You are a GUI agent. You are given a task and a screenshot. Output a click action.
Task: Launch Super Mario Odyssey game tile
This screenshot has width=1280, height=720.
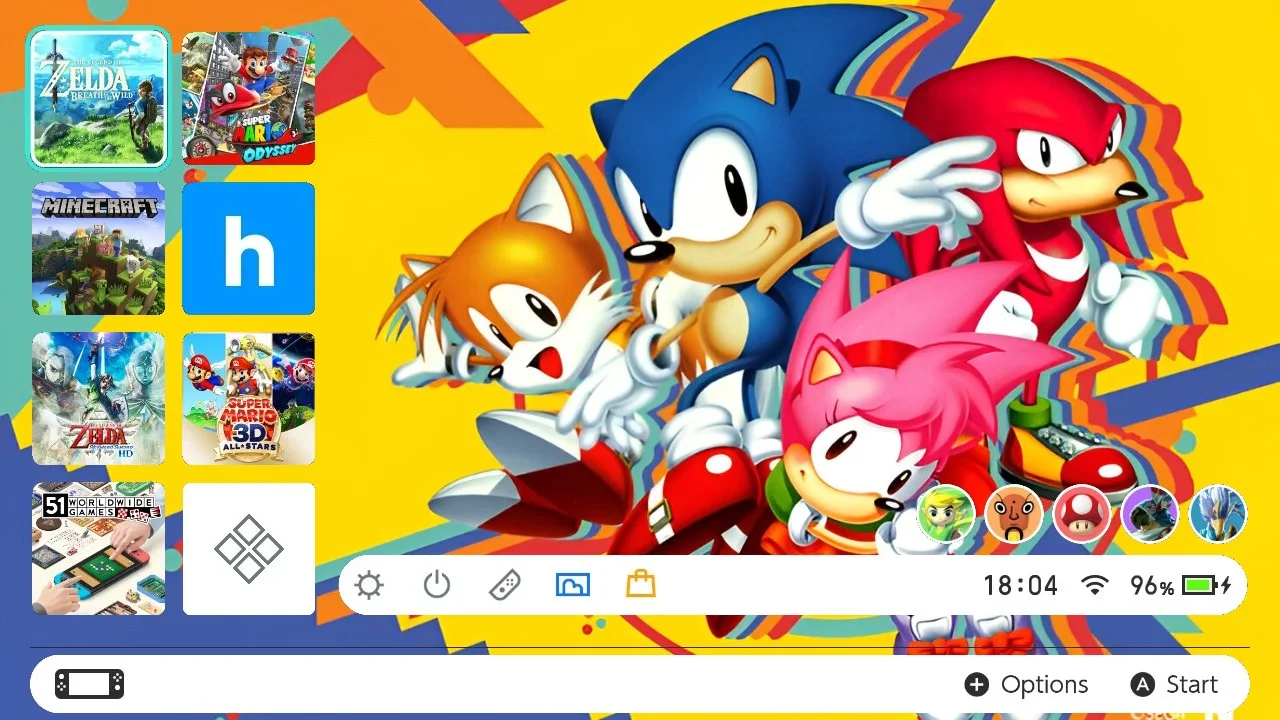click(249, 98)
